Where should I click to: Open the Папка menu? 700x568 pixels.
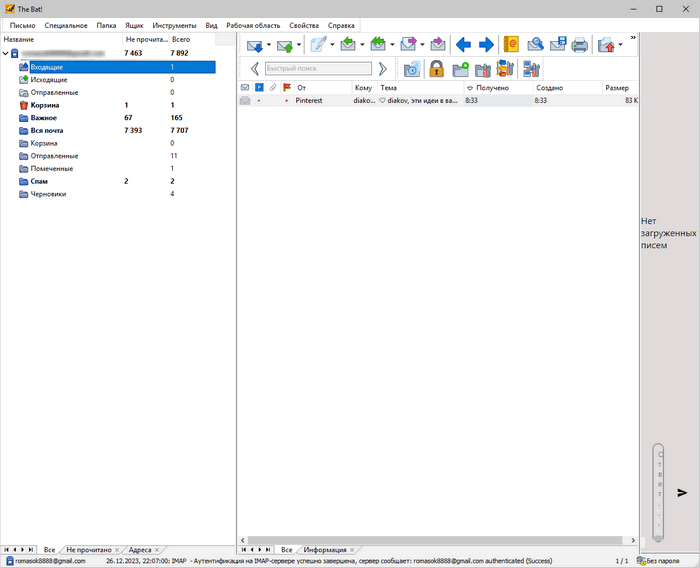[x=106, y=25]
